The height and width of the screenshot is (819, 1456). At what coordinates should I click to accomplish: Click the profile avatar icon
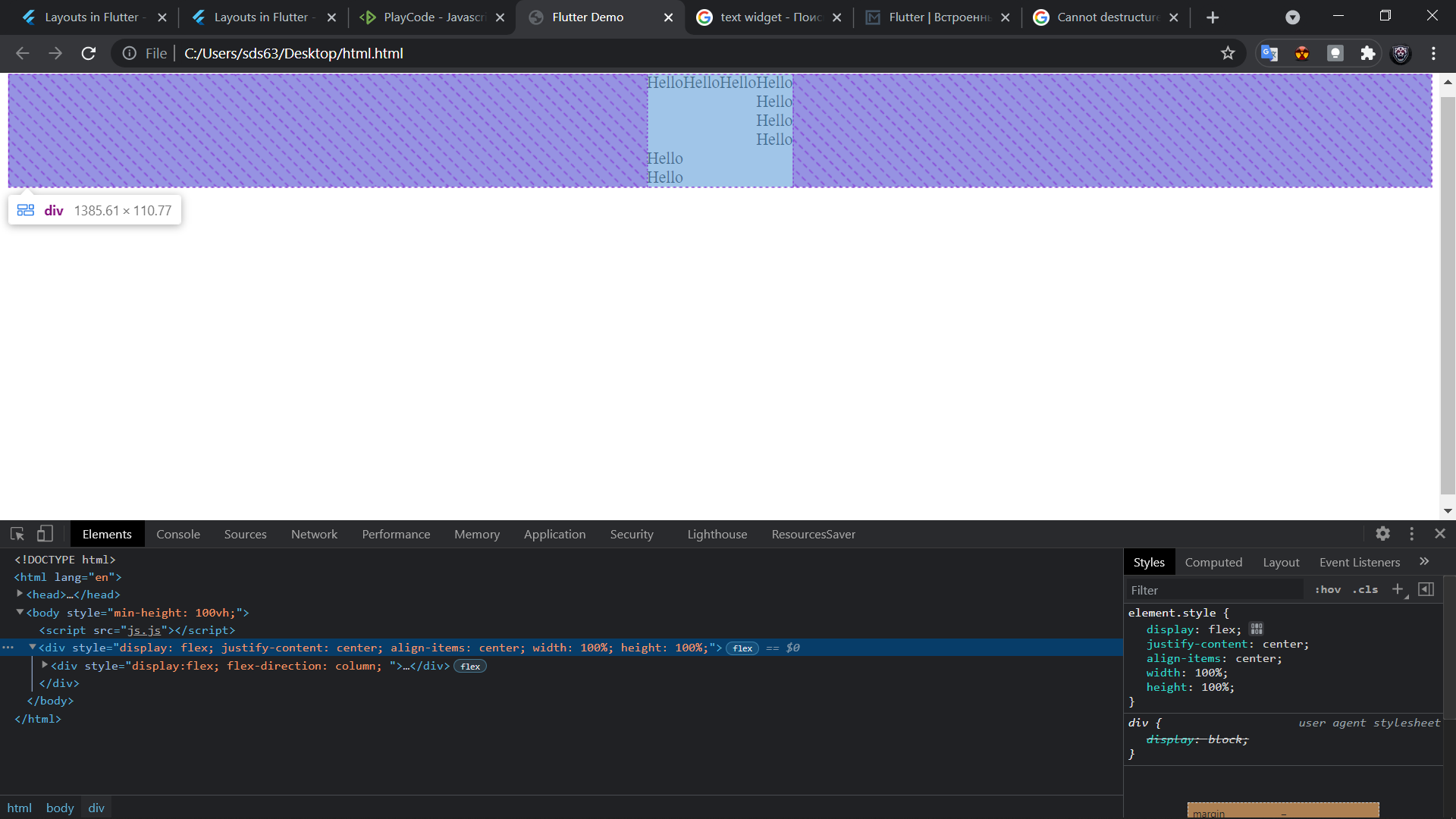[1401, 53]
